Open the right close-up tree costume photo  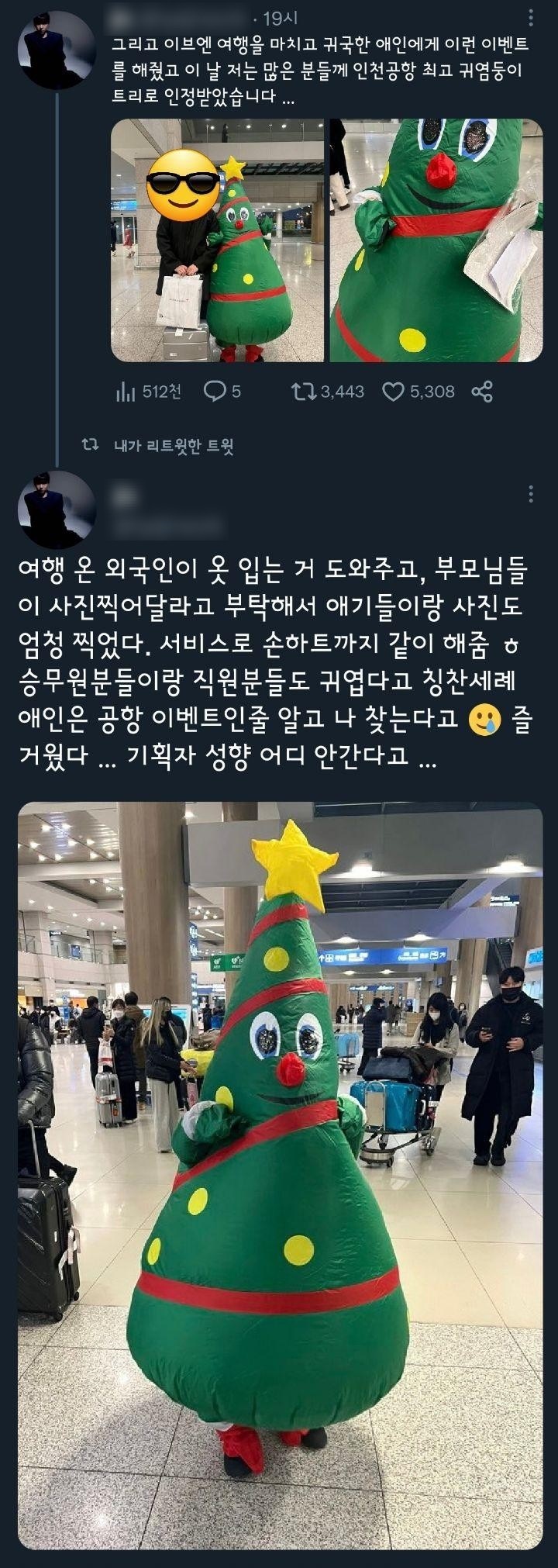pos(436,240)
